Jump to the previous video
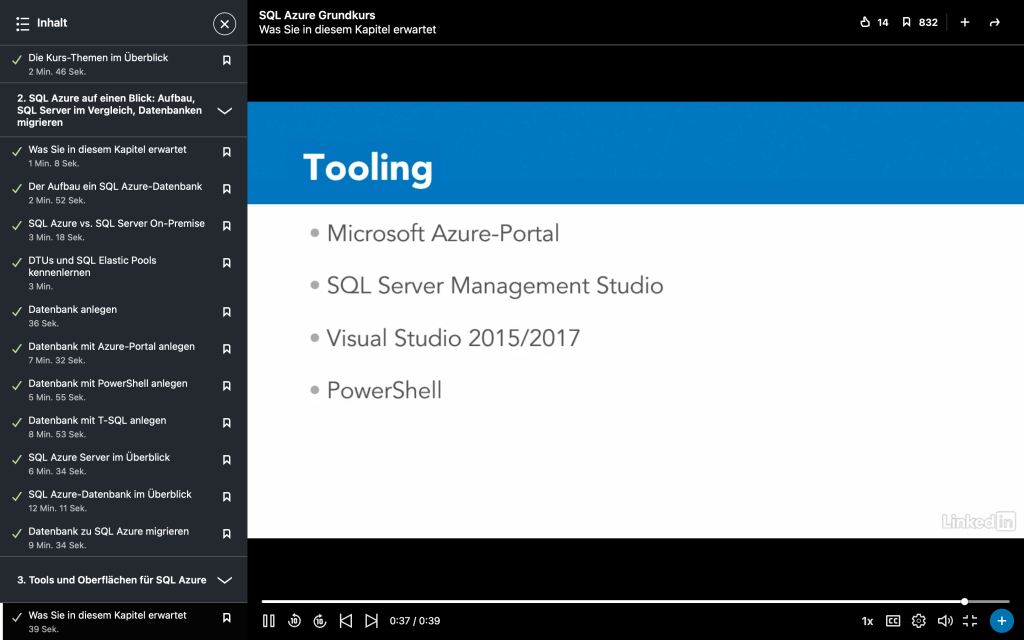 [346, 621]
